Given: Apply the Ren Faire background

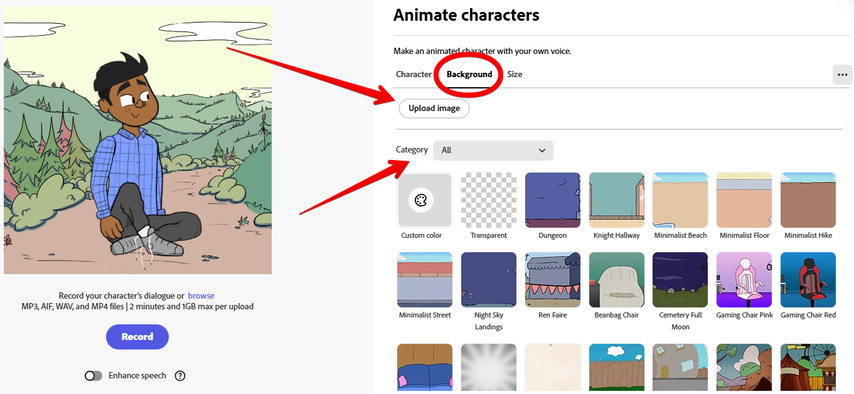Looking at the screenshot, I should tap(552, 280).
